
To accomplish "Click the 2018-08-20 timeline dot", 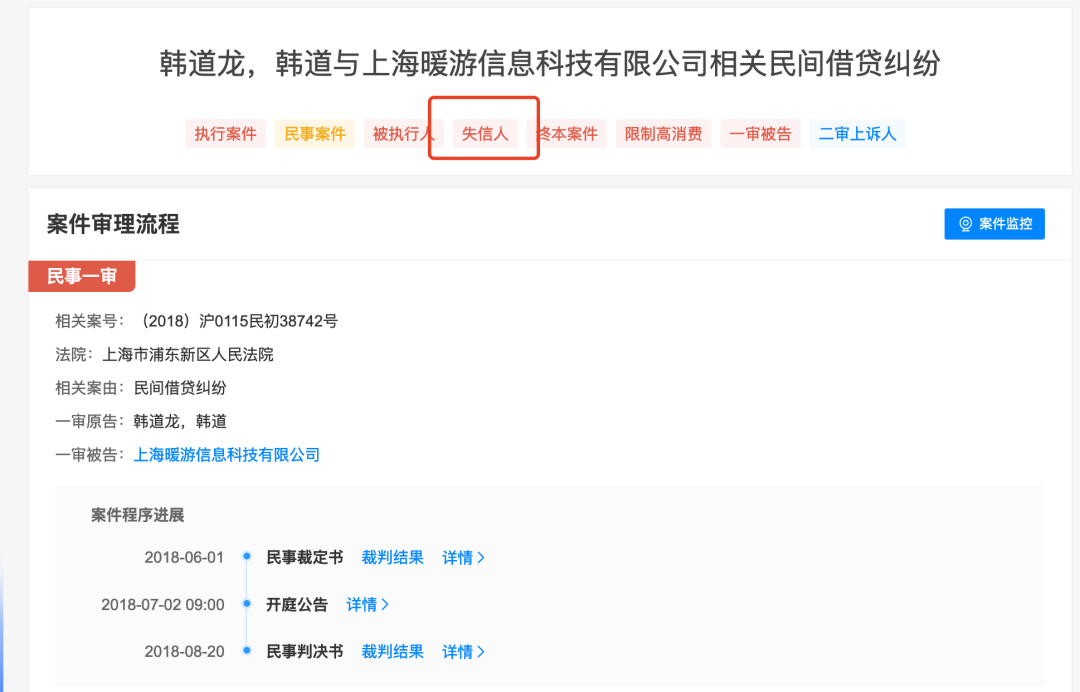I will pyautogui.click(x=247, y=650).
